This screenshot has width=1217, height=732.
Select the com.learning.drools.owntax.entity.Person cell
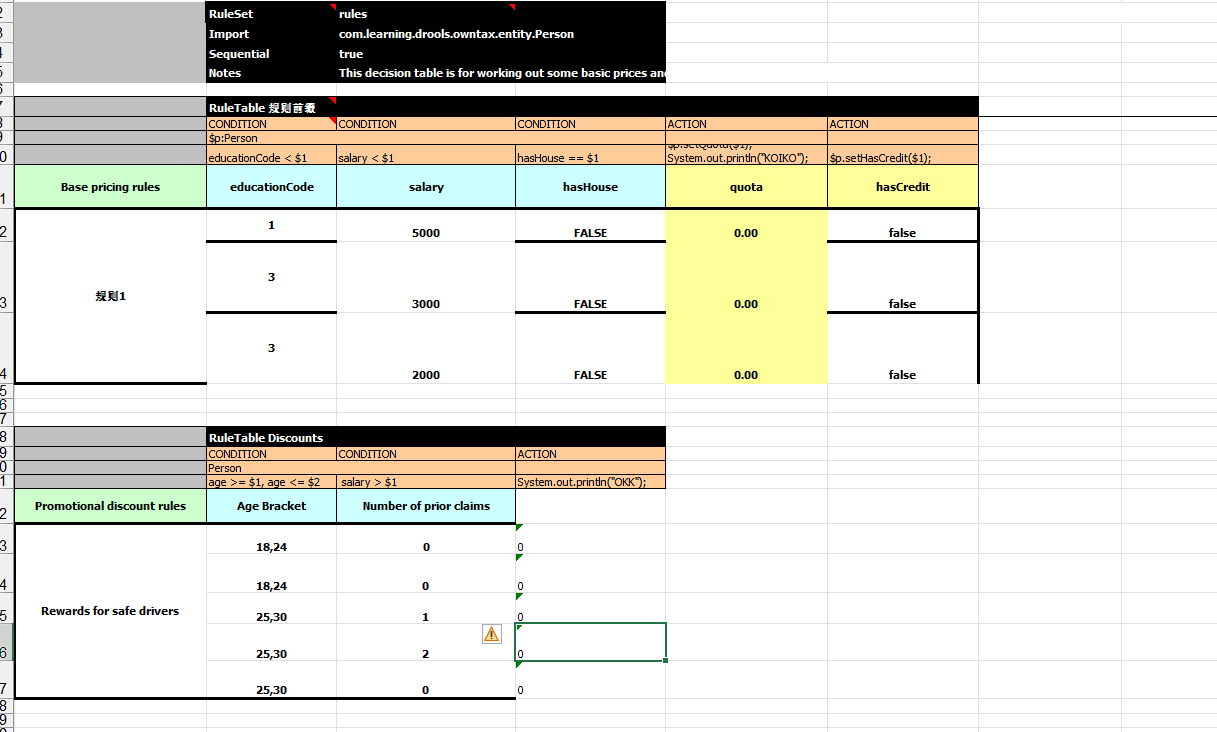(x=500, y=33)
